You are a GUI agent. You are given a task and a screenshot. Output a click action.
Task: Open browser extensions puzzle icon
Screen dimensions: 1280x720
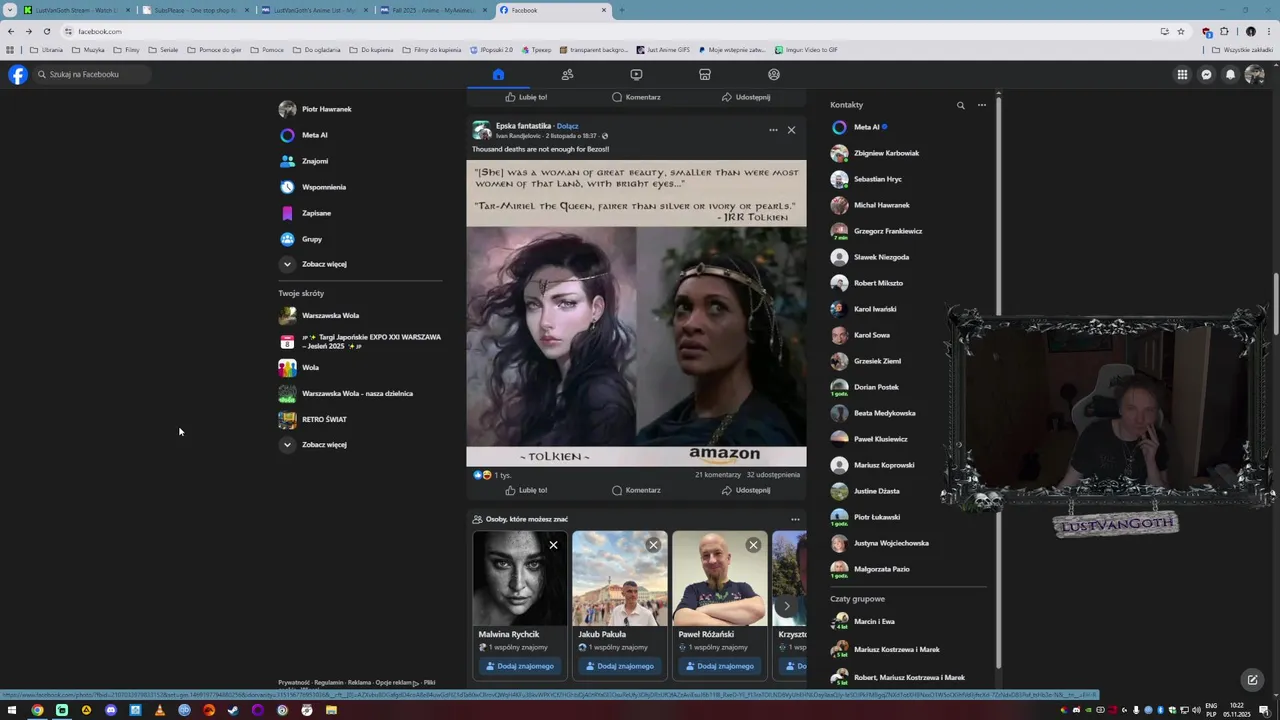(x=1224, y=31)
